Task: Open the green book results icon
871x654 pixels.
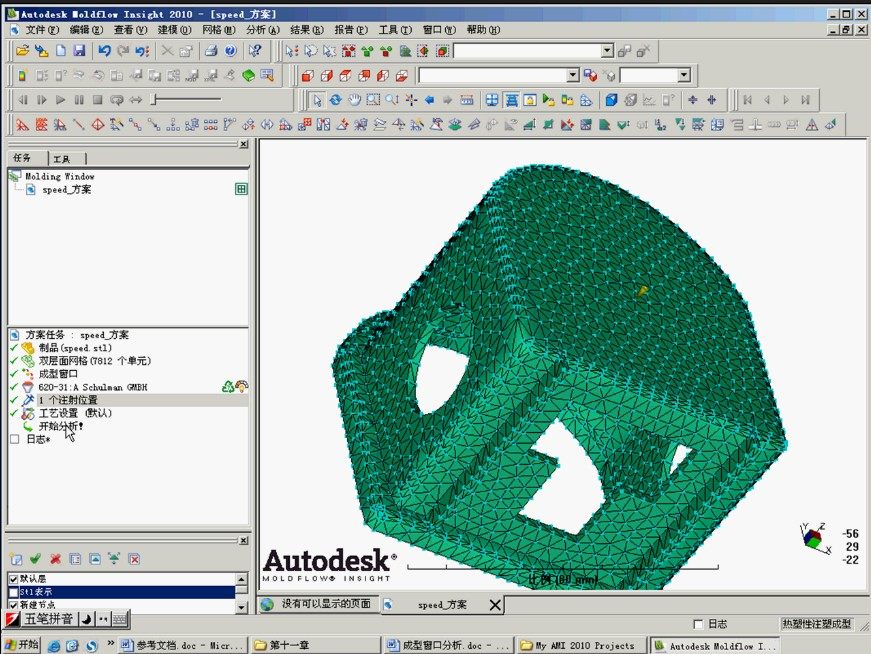Action: tap(249, 75)
